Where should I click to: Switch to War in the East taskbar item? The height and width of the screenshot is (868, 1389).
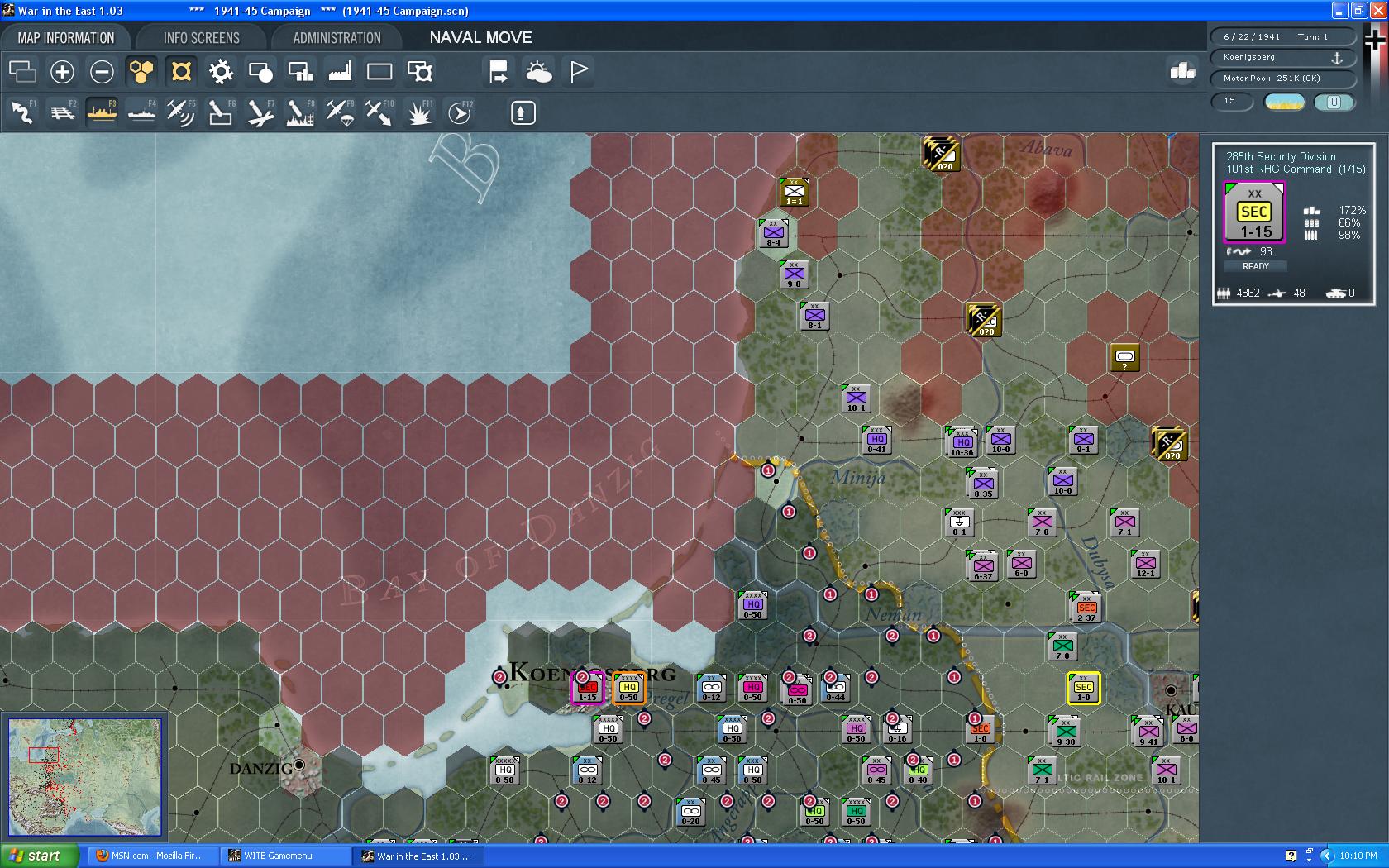pos(418,856)
